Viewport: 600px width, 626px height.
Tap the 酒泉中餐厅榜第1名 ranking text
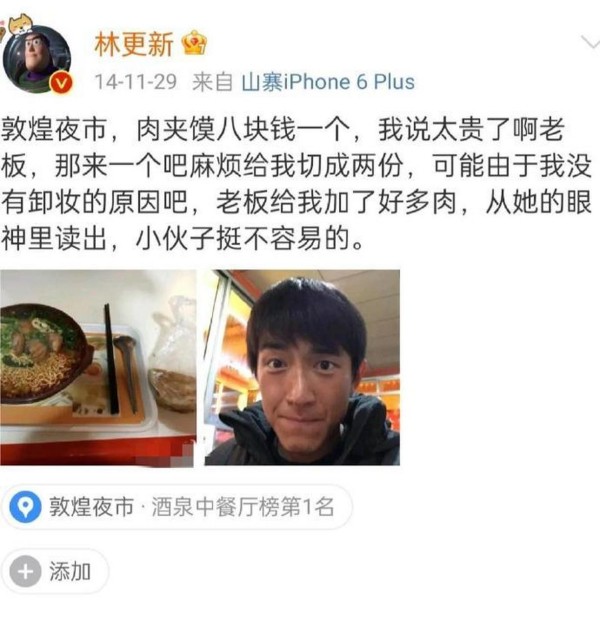[x=243, y=507]
